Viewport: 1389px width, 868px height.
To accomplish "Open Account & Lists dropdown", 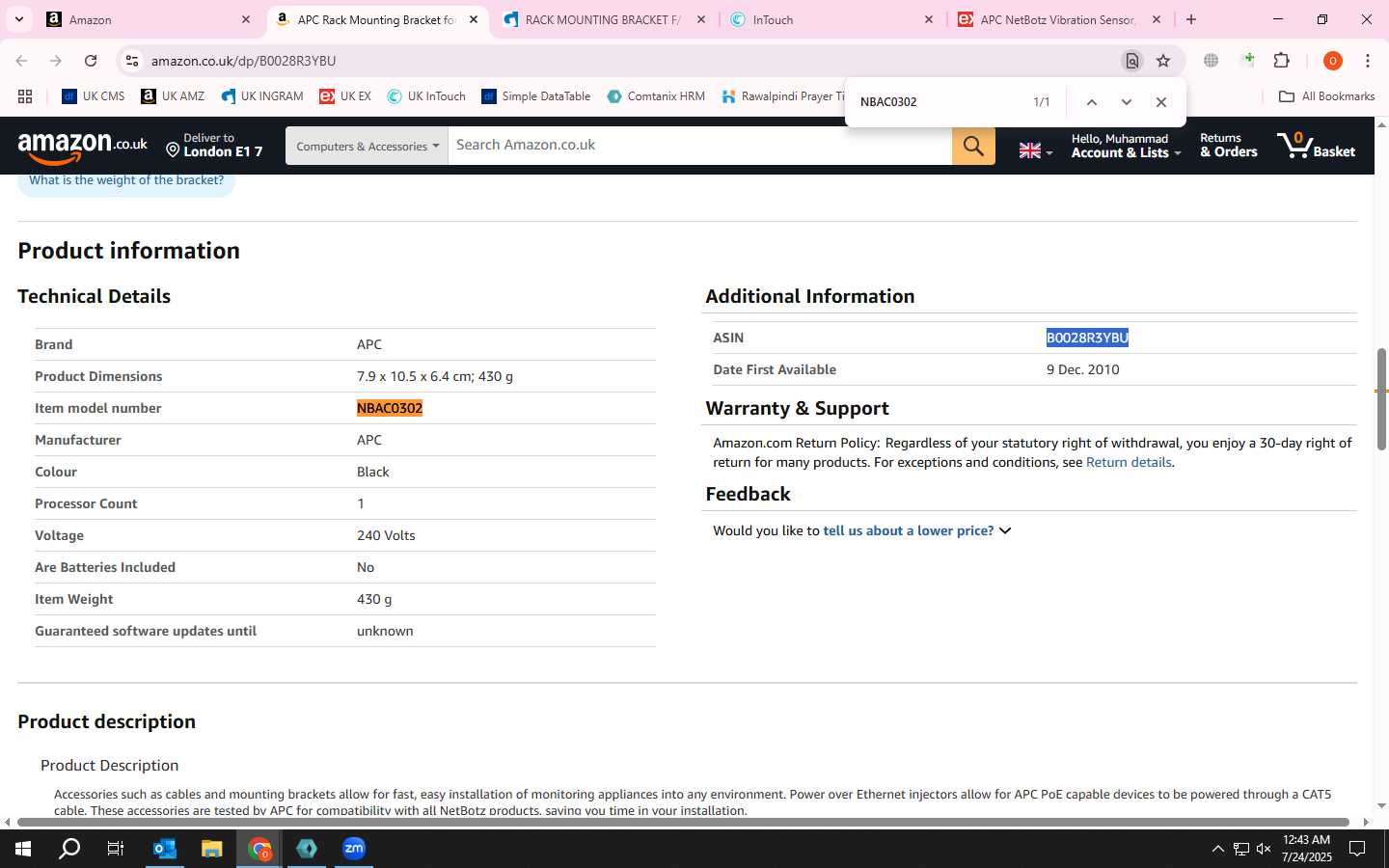I will click(x=1126, y=146).
